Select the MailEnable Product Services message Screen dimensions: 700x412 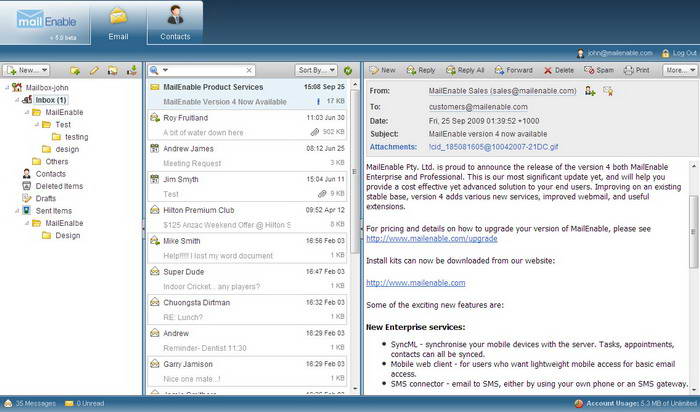click(247, 94)
